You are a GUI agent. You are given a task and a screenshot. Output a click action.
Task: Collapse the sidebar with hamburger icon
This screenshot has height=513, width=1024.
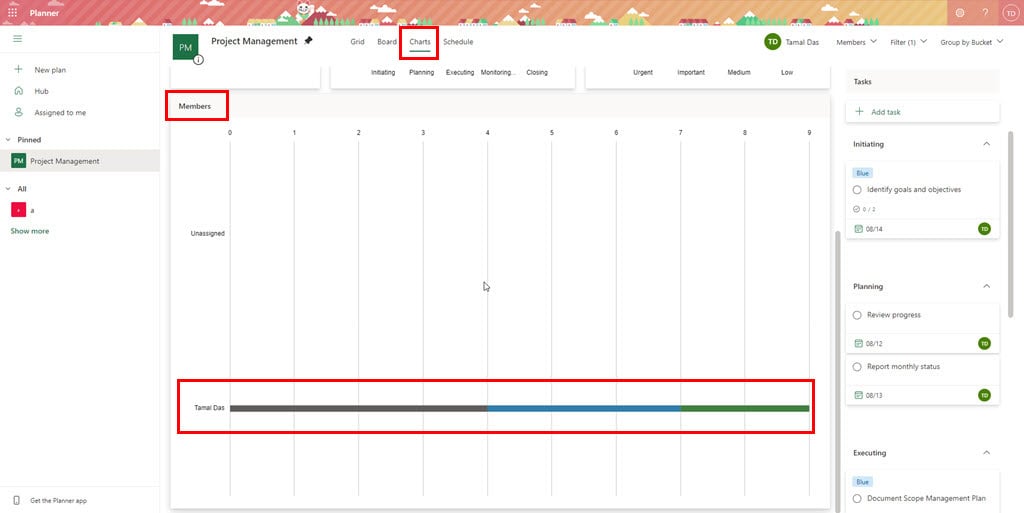(18, 39)
